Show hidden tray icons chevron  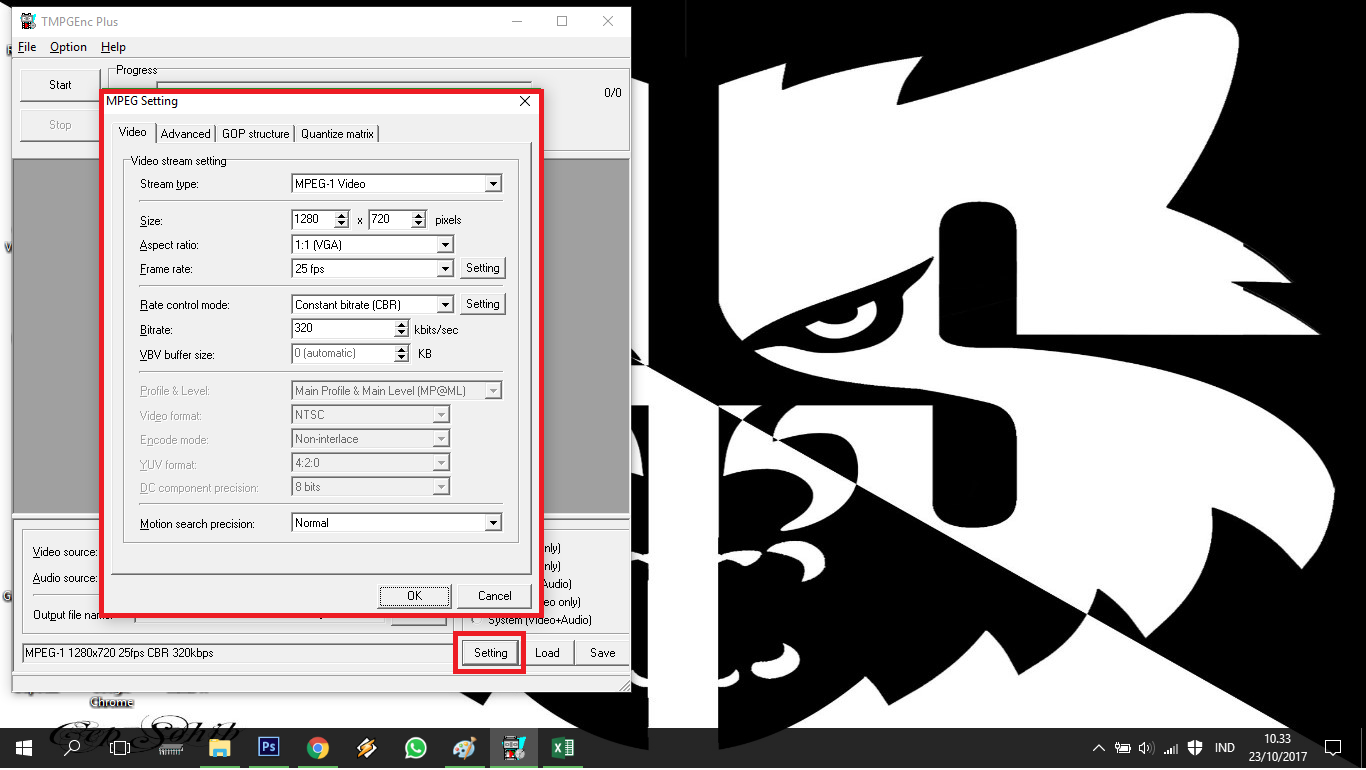(x=1099, y=747)
